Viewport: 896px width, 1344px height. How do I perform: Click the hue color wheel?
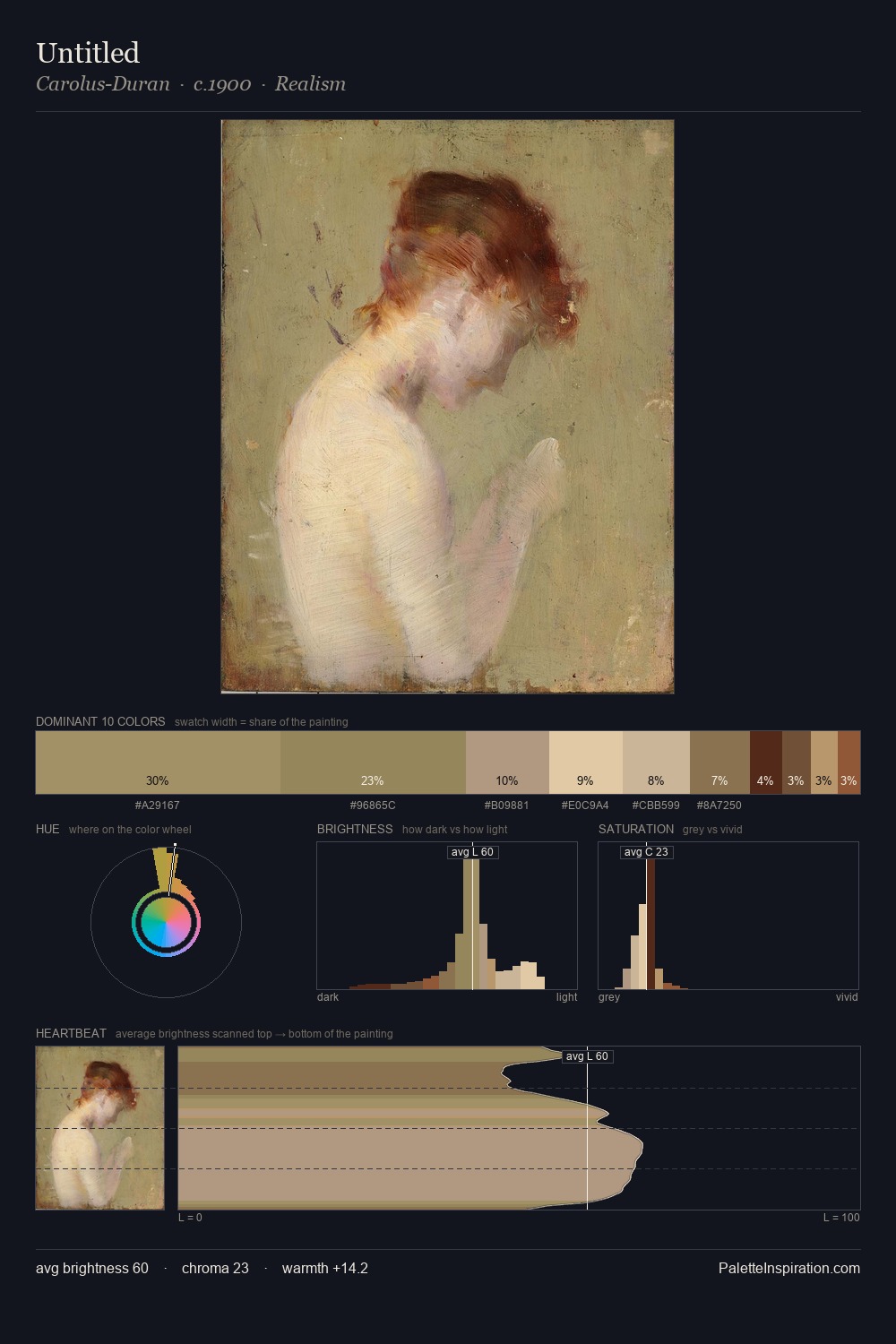pos(166,923)
